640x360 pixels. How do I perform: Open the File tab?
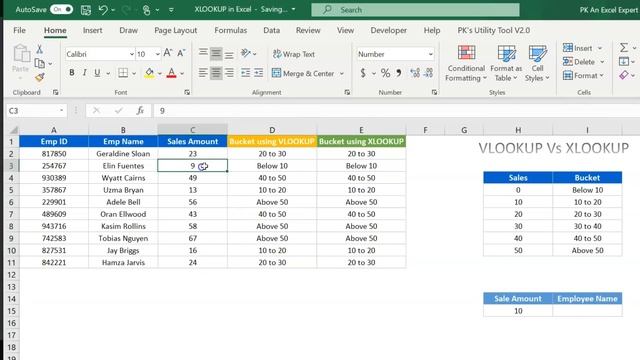point(19,30)
